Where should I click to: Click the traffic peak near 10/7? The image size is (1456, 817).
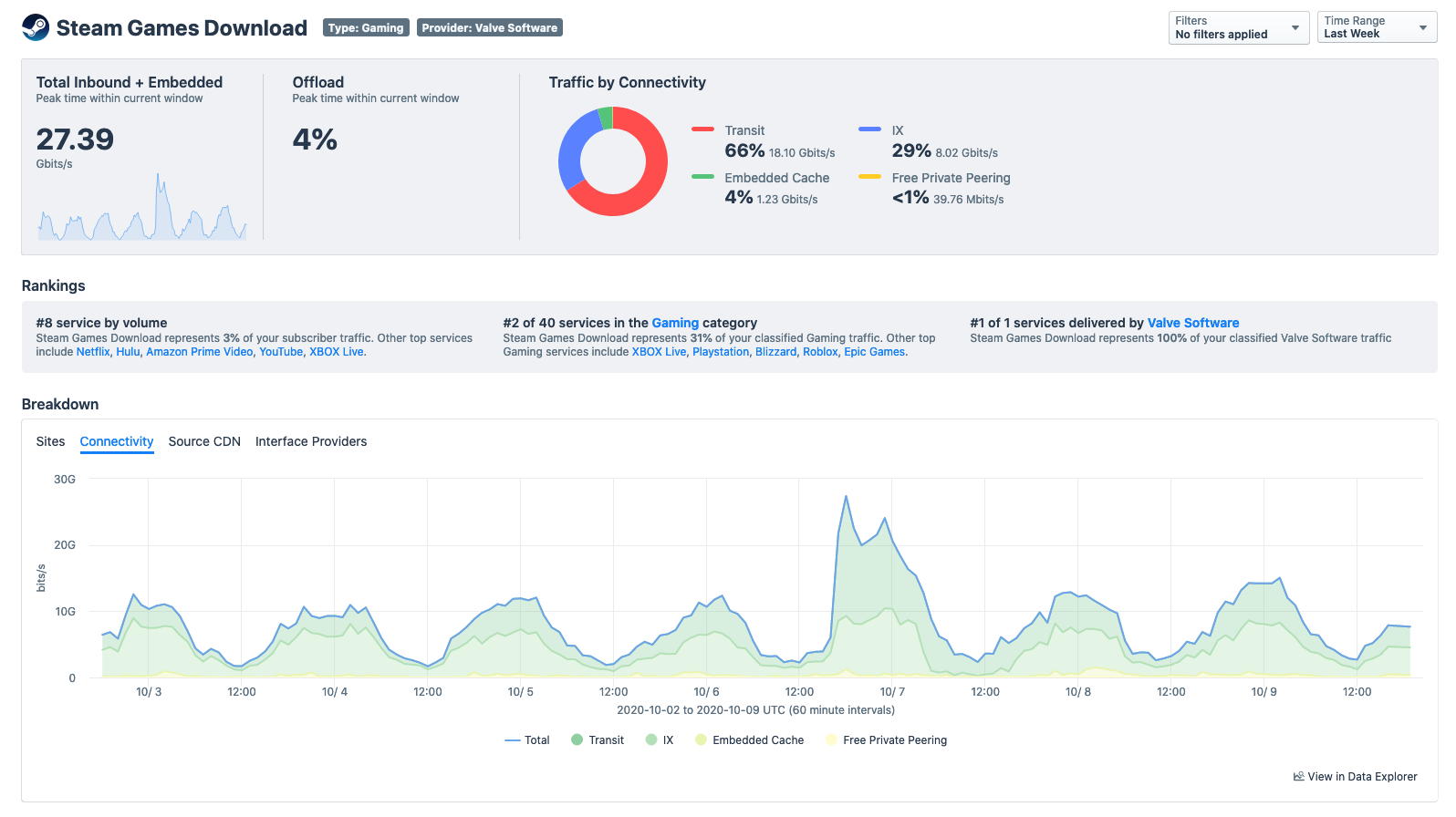tap(846, 498)
